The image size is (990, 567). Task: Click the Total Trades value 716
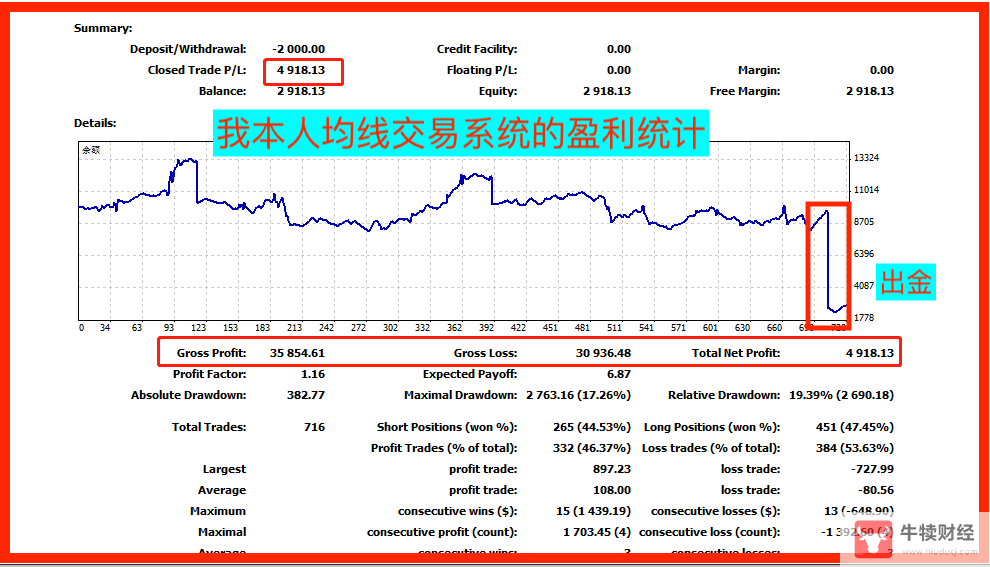314,427
